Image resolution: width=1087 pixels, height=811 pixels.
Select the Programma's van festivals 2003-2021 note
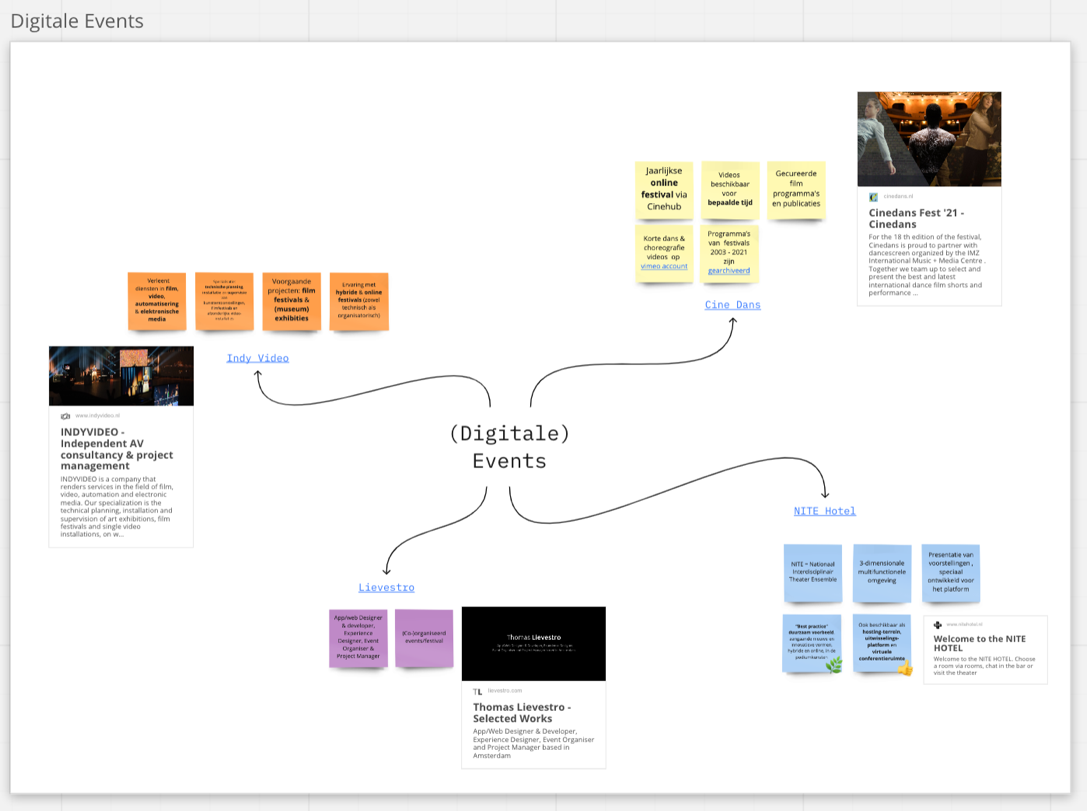pos(729,253)
